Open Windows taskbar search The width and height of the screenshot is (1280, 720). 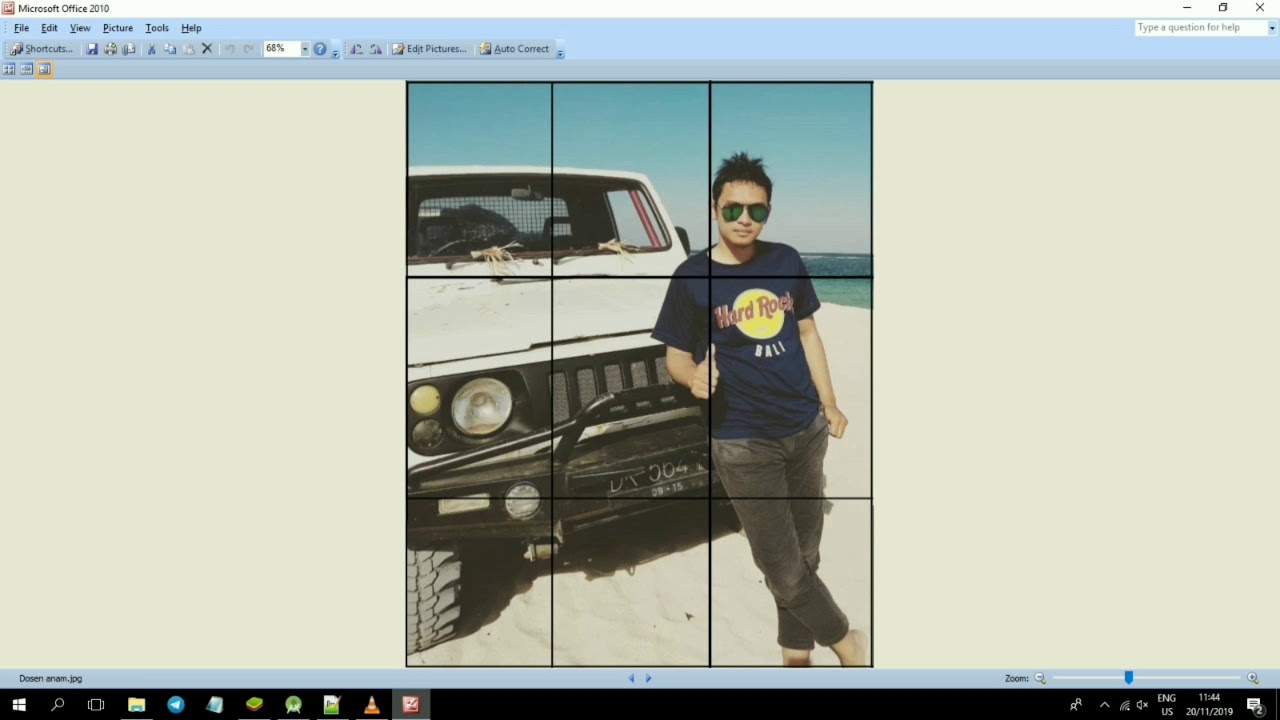coord(58,705)
